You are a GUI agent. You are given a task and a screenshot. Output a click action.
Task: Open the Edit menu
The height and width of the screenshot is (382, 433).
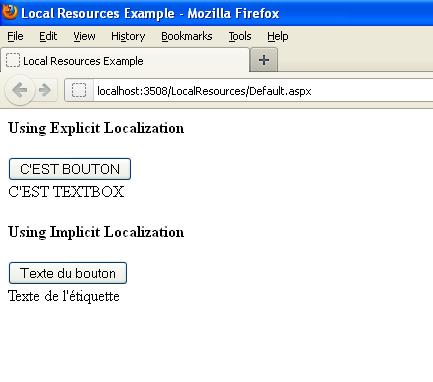tap(48, 36)
